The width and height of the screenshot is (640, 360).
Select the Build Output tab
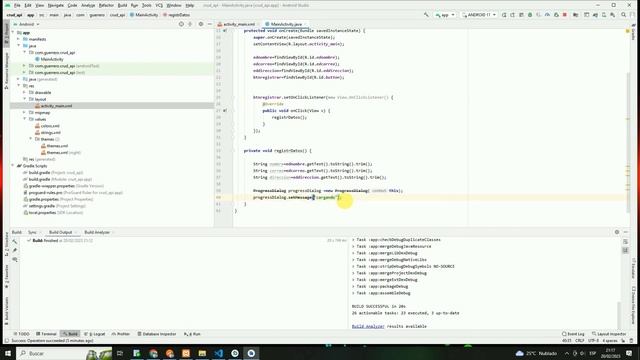click(60, 232)
